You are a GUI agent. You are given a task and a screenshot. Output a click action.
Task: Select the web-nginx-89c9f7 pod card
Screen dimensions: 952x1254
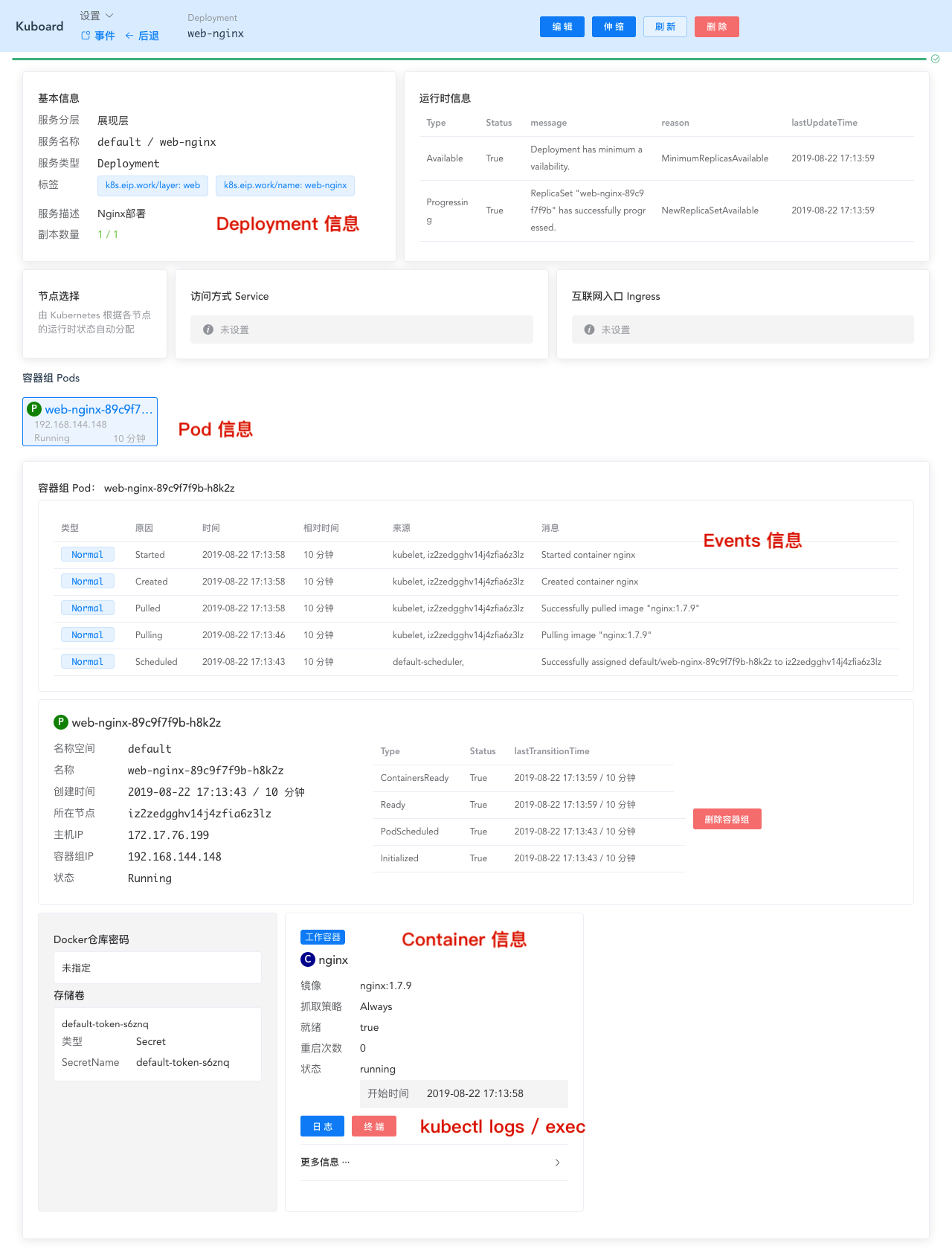(x=90, y=422)
